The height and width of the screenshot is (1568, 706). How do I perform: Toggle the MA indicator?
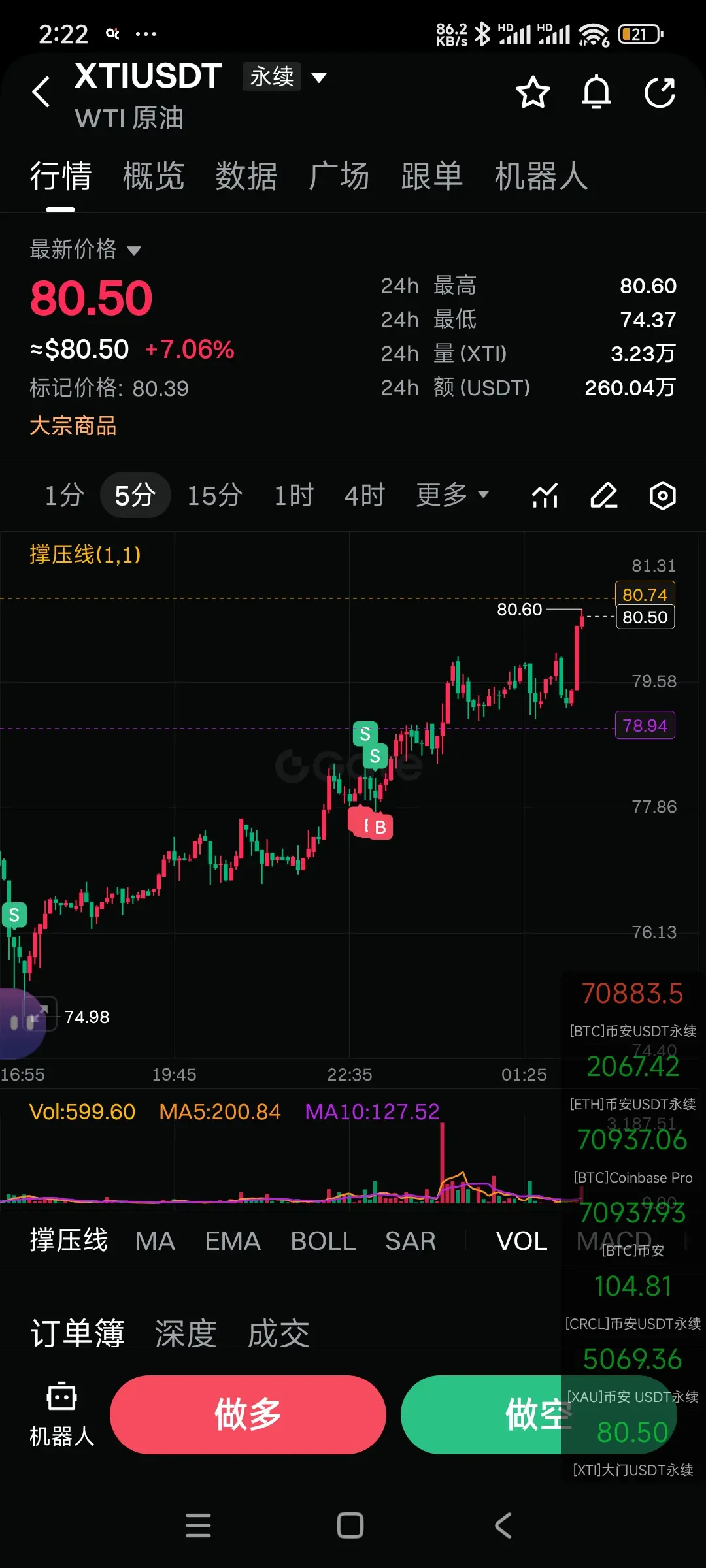point(155,1241)
